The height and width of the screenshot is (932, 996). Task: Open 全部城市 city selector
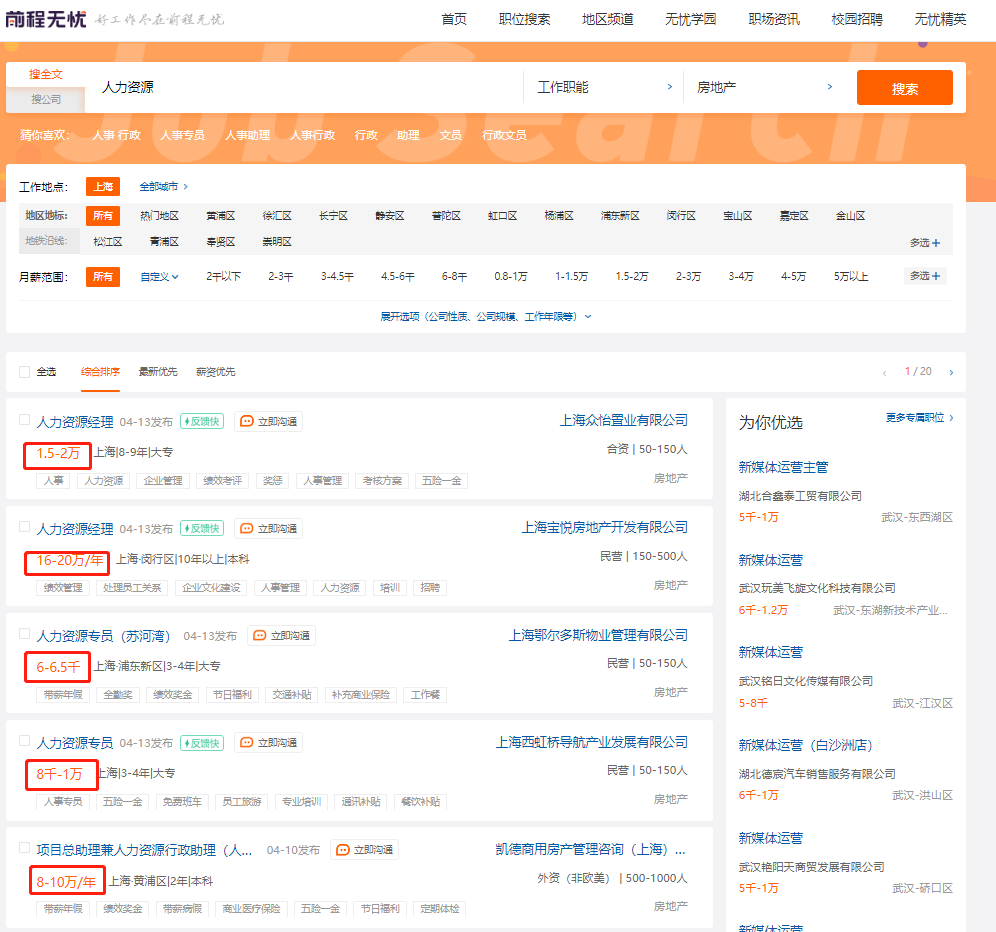[x=163, y=187]
